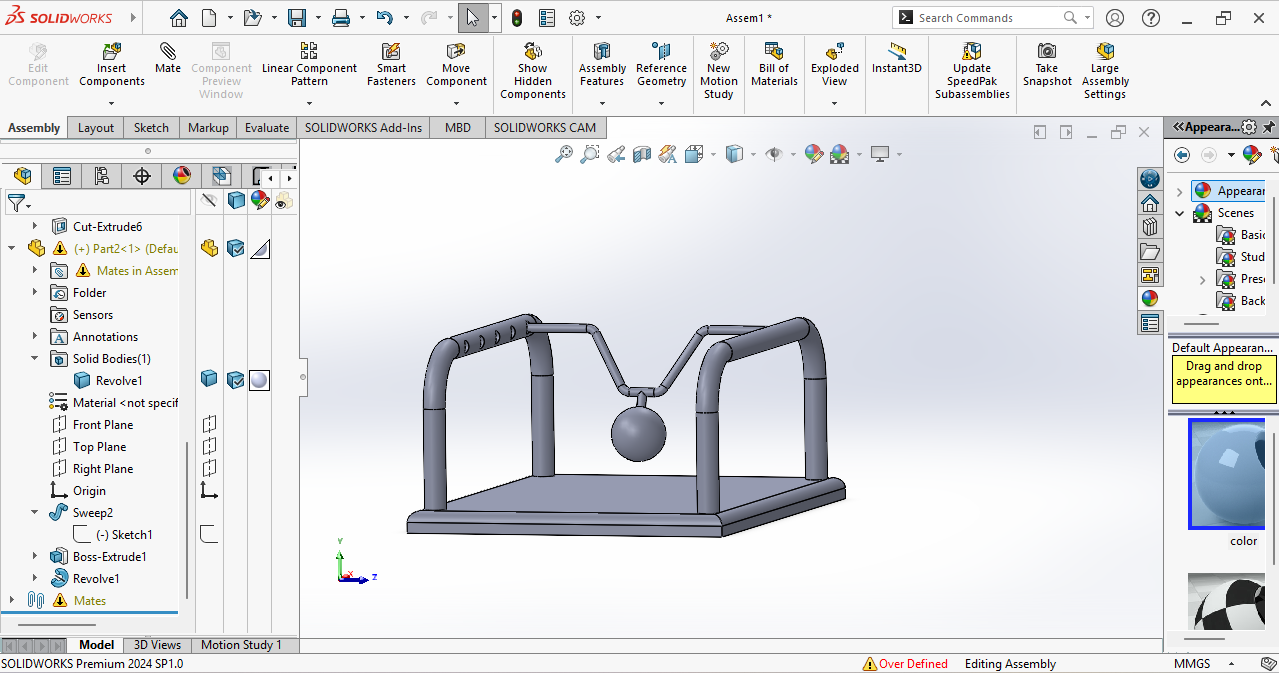Set Revolve1 body appearance swatch

click(259, 380)
